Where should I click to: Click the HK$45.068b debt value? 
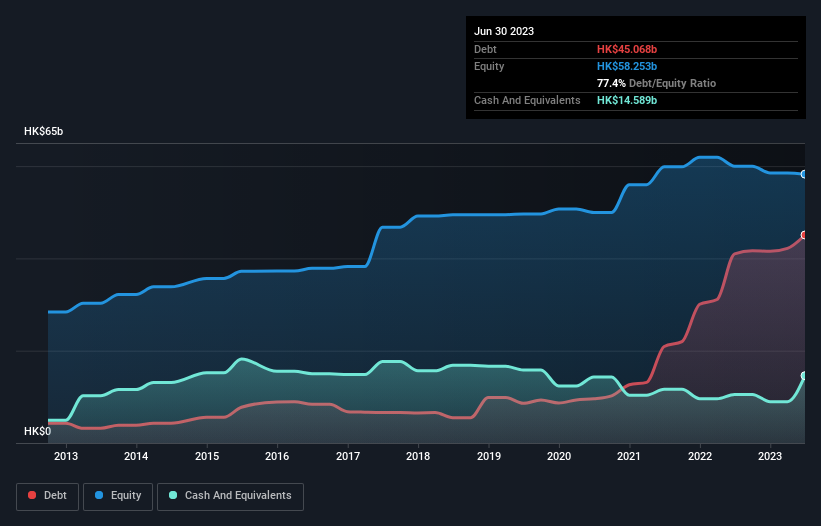tap(627, 49)
